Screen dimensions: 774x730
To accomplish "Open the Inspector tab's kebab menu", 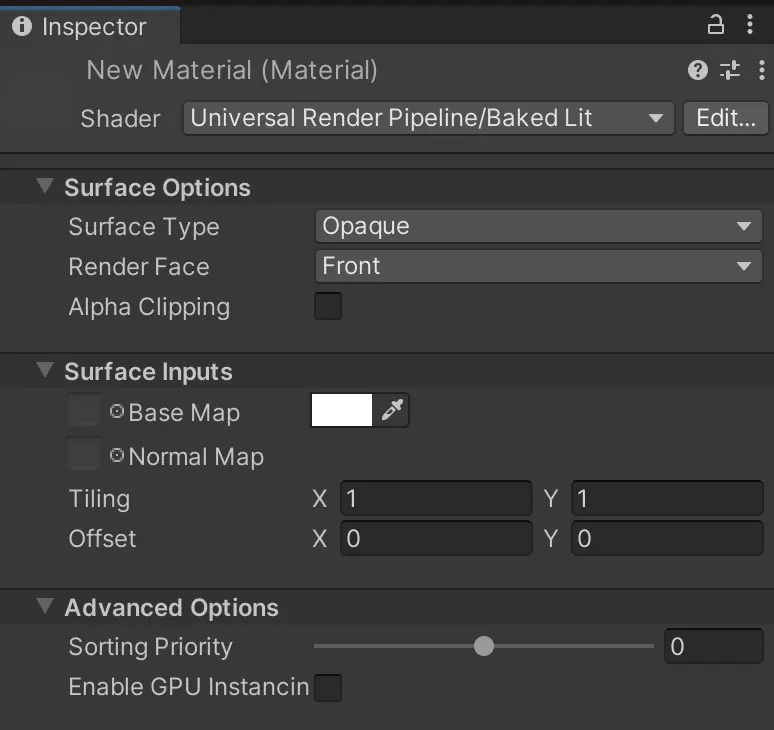I will [750, 25].
